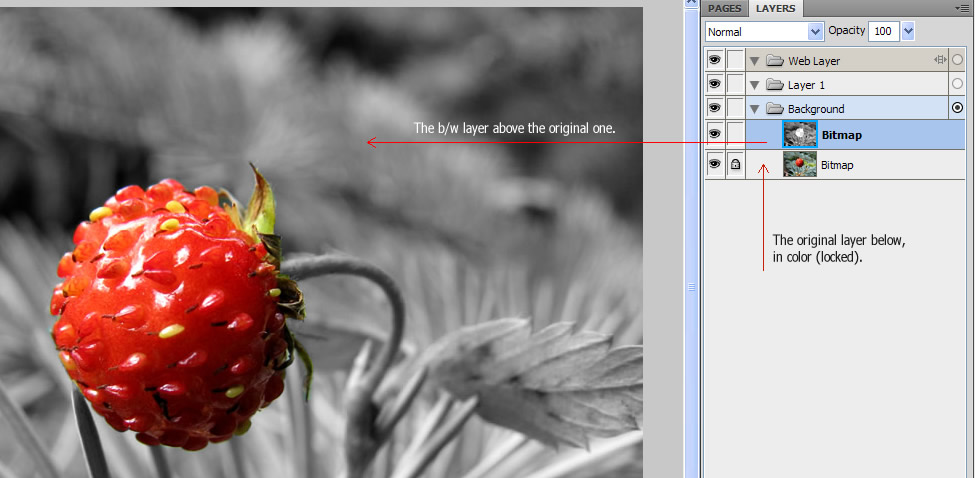Unlock the bottom Bitmap via its padlock icon
The height and width of the screenshot is (478, 975).
pyautogui.click(x=735, y=164)
